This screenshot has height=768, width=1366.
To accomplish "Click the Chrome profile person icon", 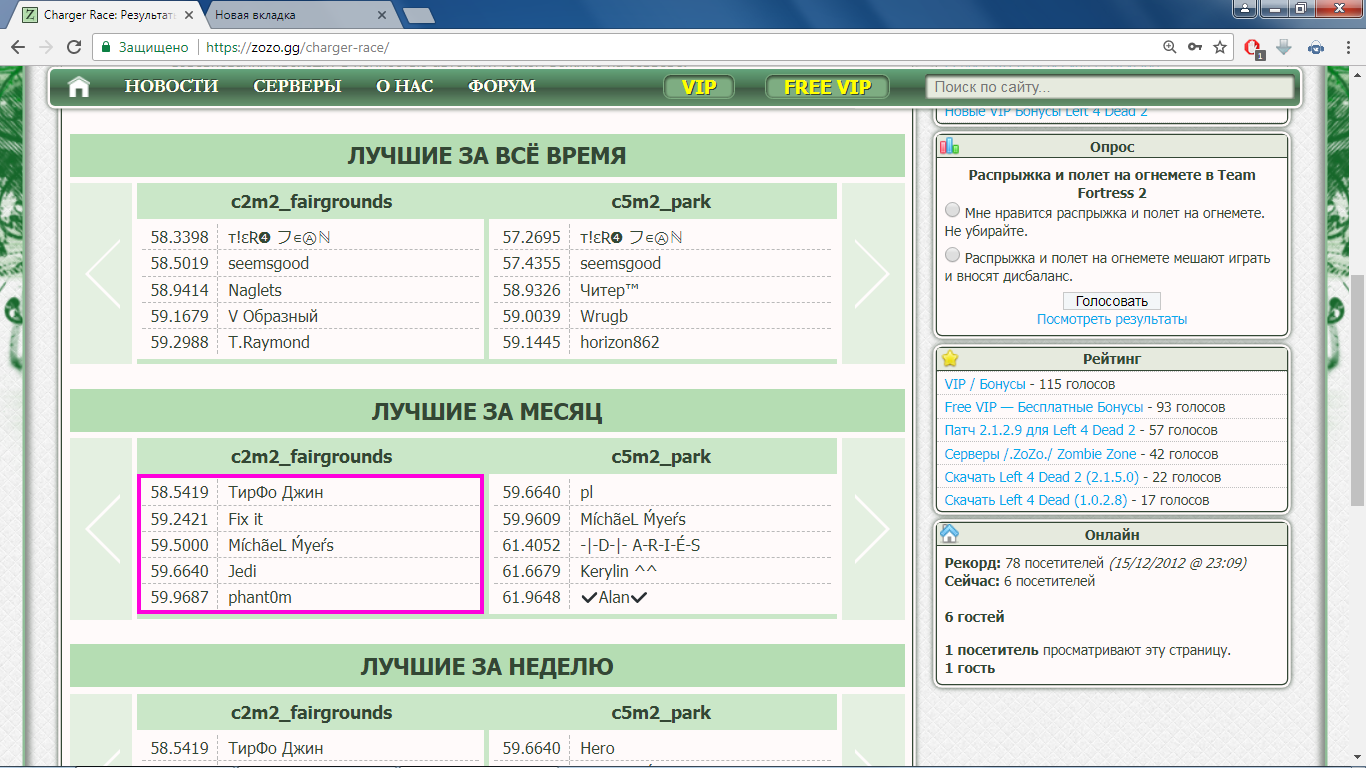I will click(x=1244, y=9).
